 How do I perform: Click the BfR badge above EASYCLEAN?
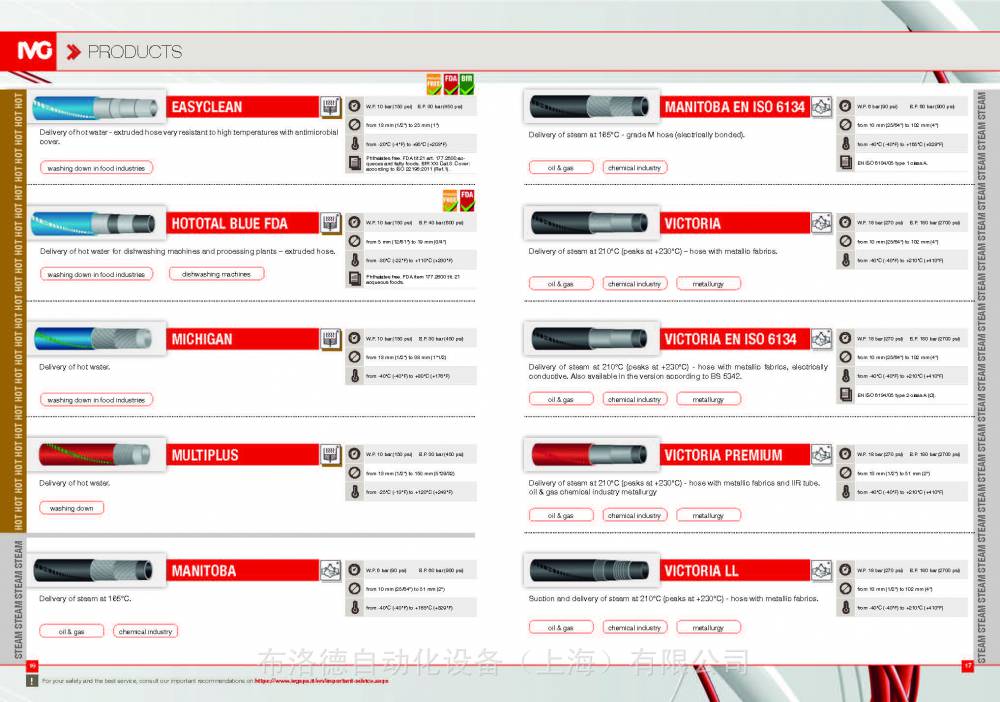tap(467, 83)
